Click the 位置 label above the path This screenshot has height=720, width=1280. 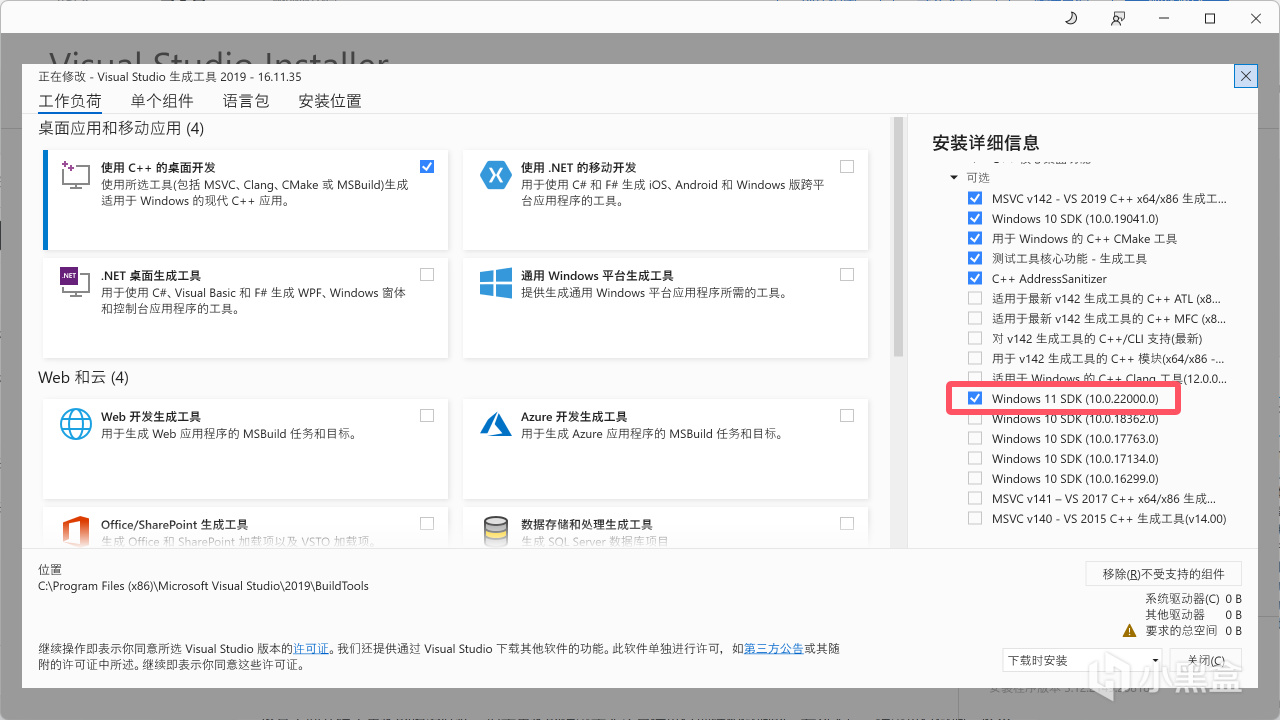coord(50,568)
